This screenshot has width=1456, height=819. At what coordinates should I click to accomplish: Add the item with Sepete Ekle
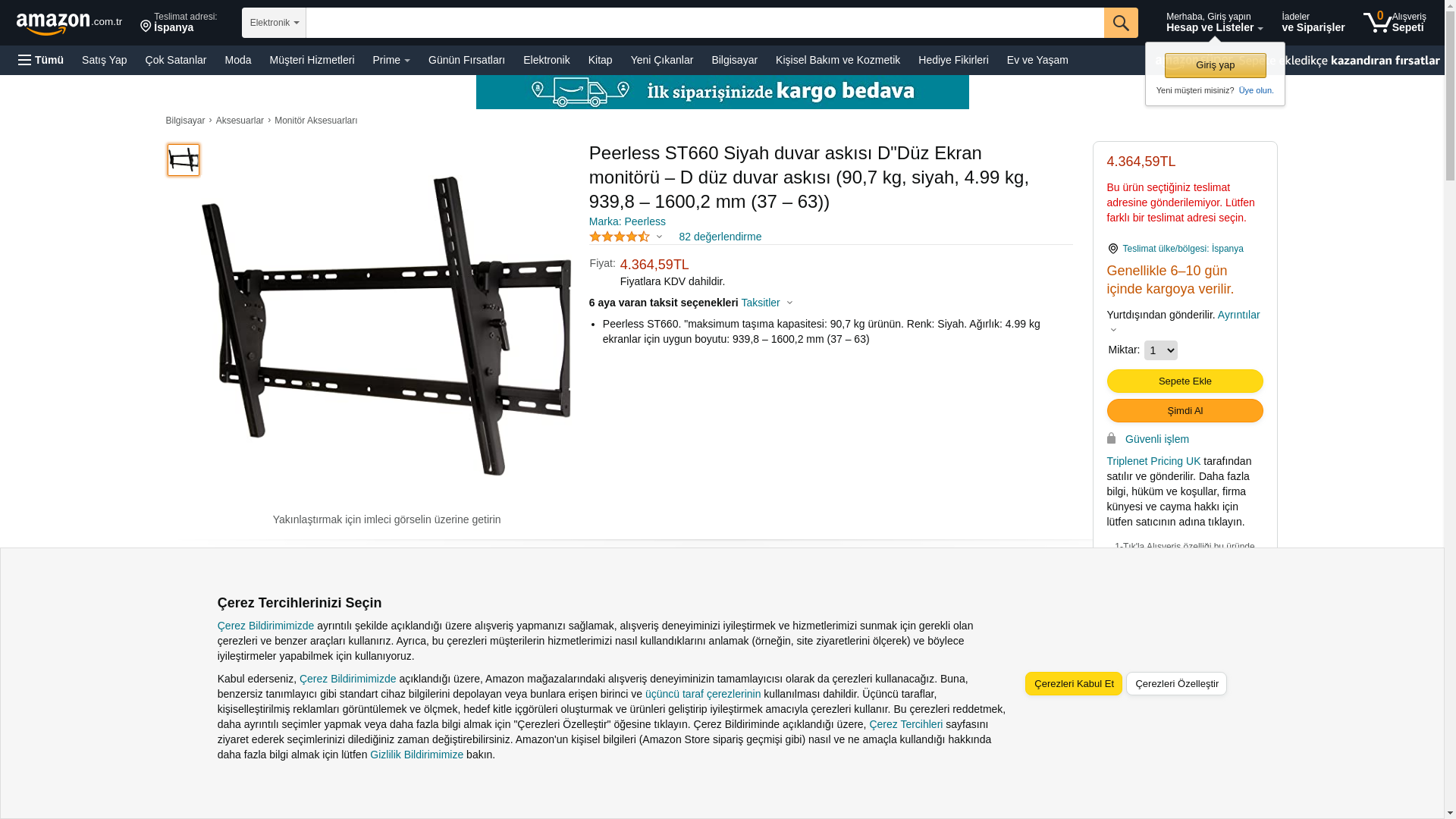tap(1185, 381)
